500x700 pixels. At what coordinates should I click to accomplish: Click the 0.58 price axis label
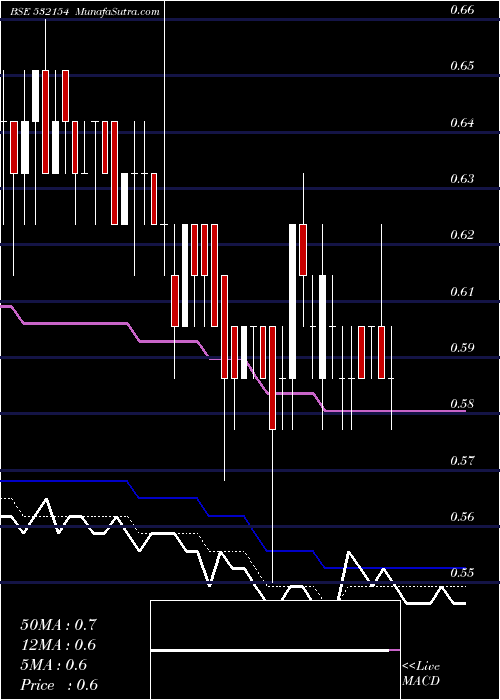pyautogui.click(x=462, y=404)
